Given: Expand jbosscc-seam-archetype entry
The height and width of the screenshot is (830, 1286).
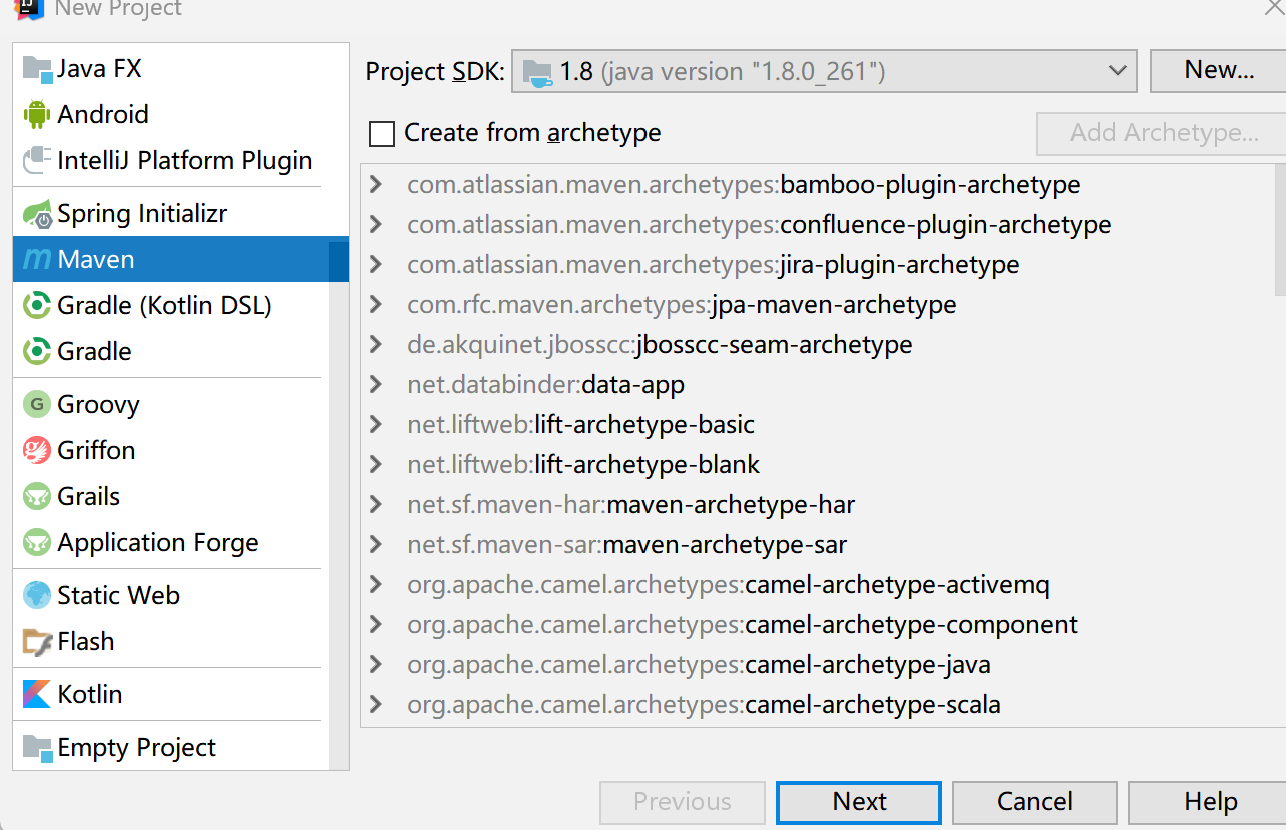Looking at the screenshot, I should [376, 345].
